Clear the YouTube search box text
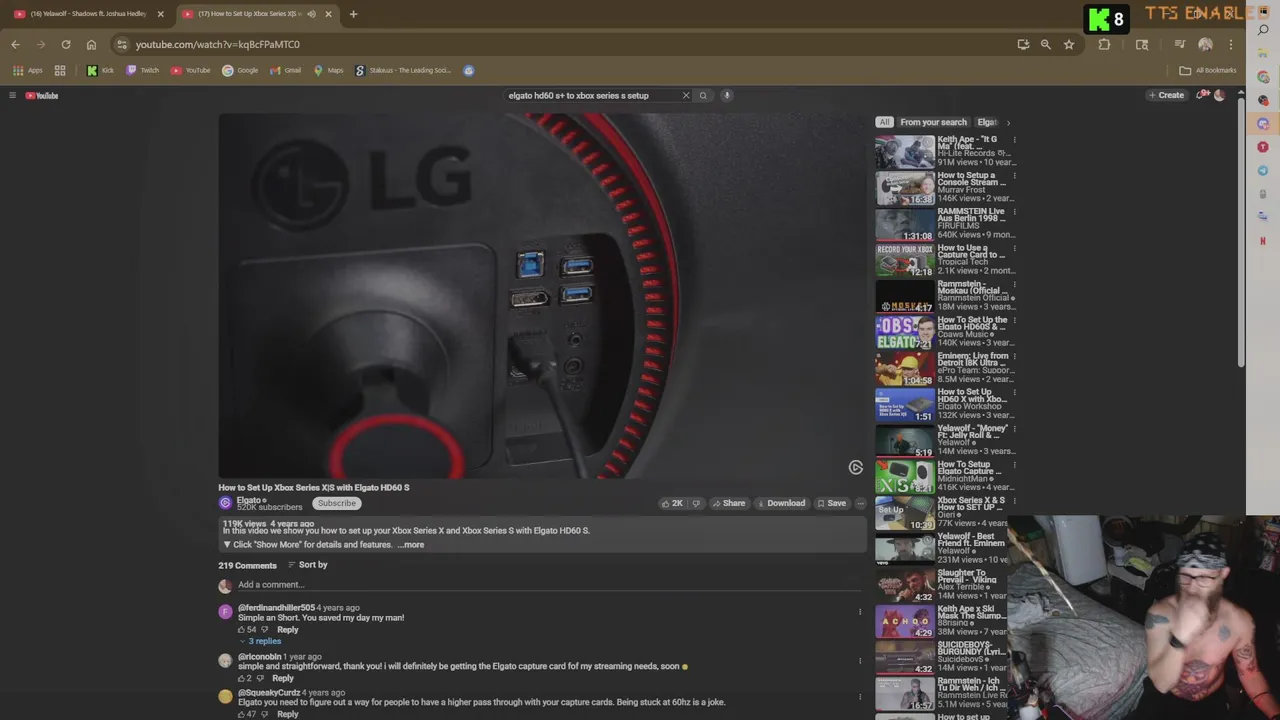The width and height of the screenshot is (1280, 720). (x=686, y=96)
